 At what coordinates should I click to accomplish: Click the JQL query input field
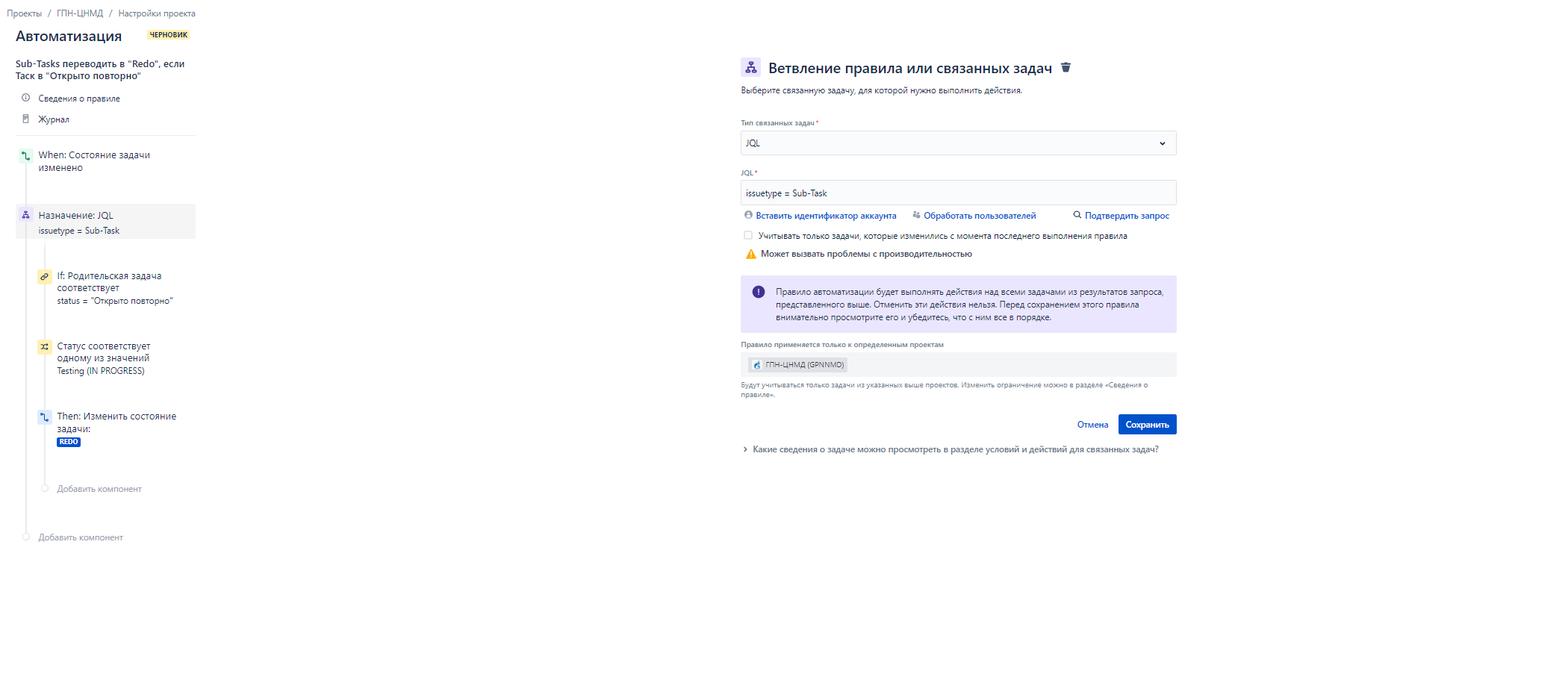point(958,193)
